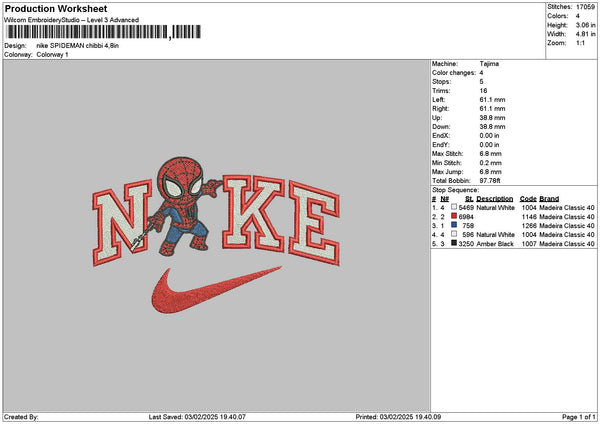Image resolution: width=600 pixels, height=424 pixels.
Task: Choose the white swatch in stop sequence row 4
Action: click(x=454, y=234)
